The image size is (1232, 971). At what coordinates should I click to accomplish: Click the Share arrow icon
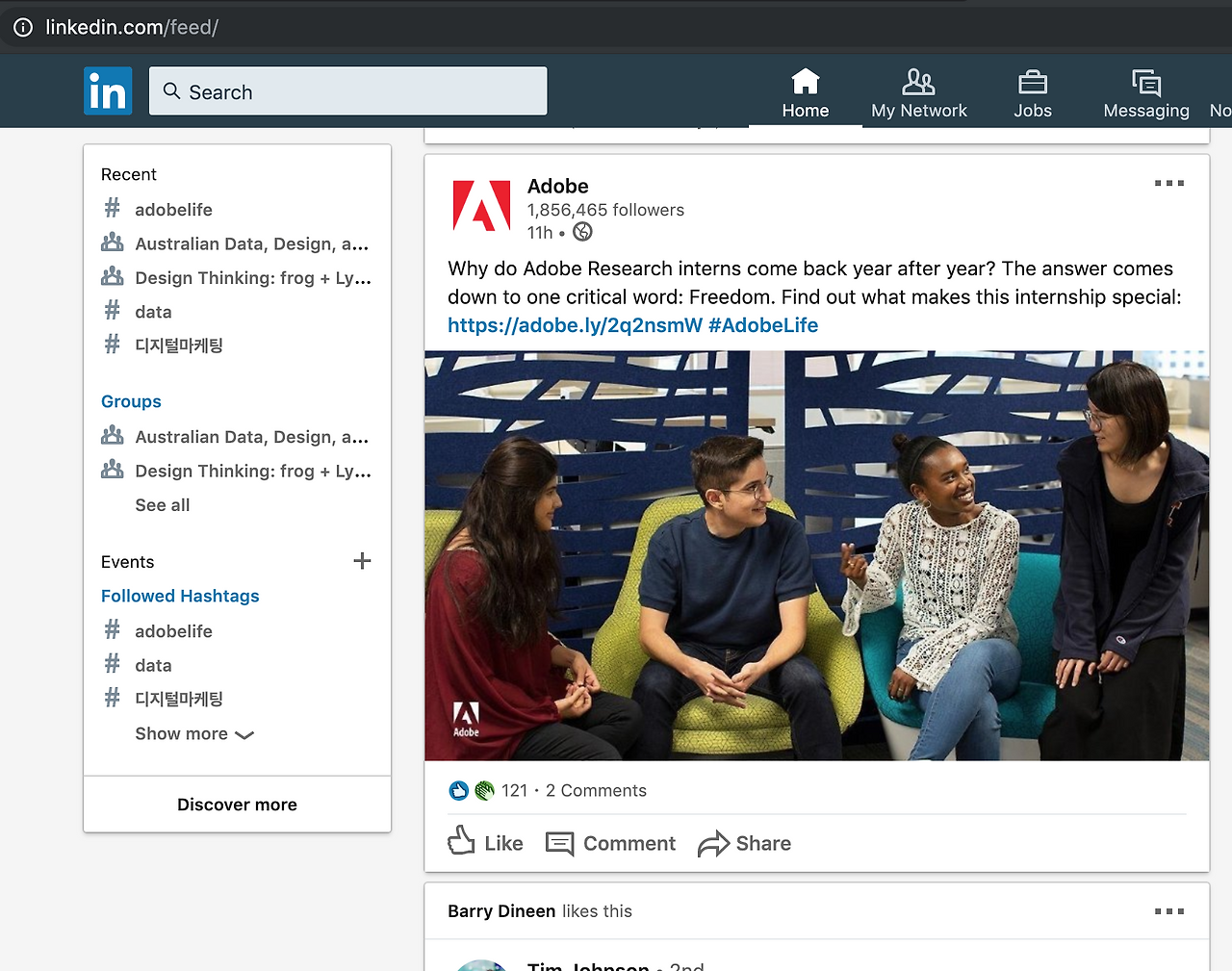coord(713,844)
